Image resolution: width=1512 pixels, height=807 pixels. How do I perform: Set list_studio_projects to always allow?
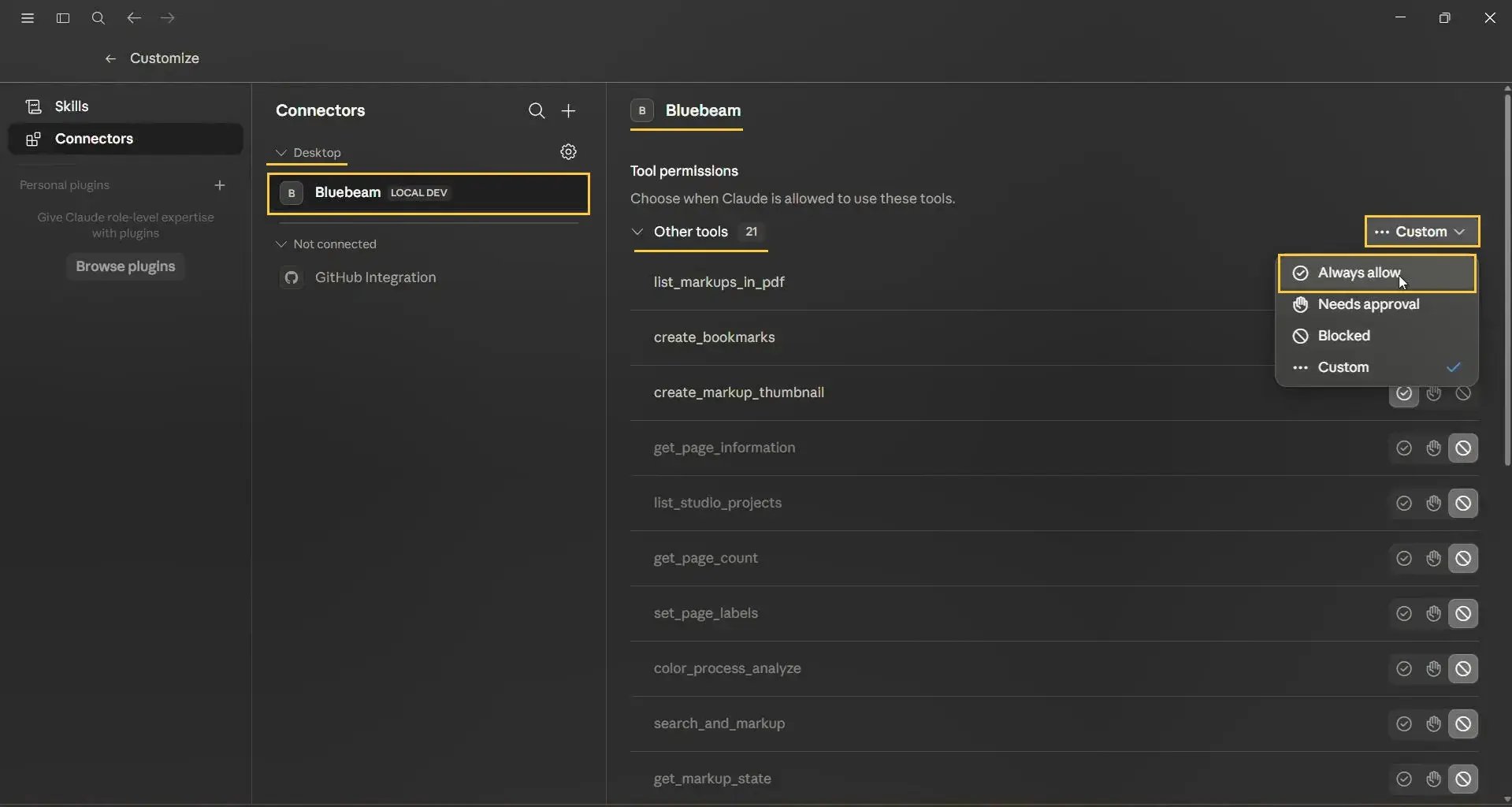tap(1404, 504)
